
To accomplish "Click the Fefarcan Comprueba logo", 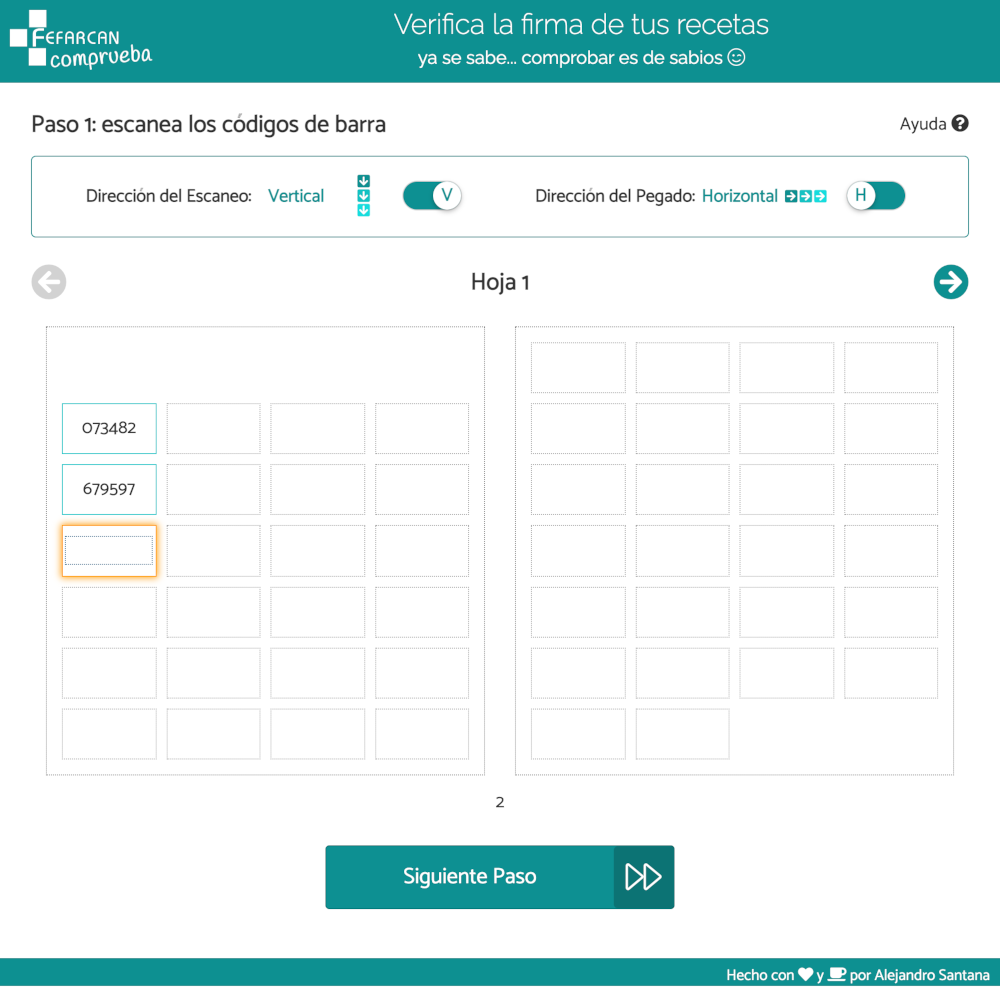I will (x=80, y=41).
